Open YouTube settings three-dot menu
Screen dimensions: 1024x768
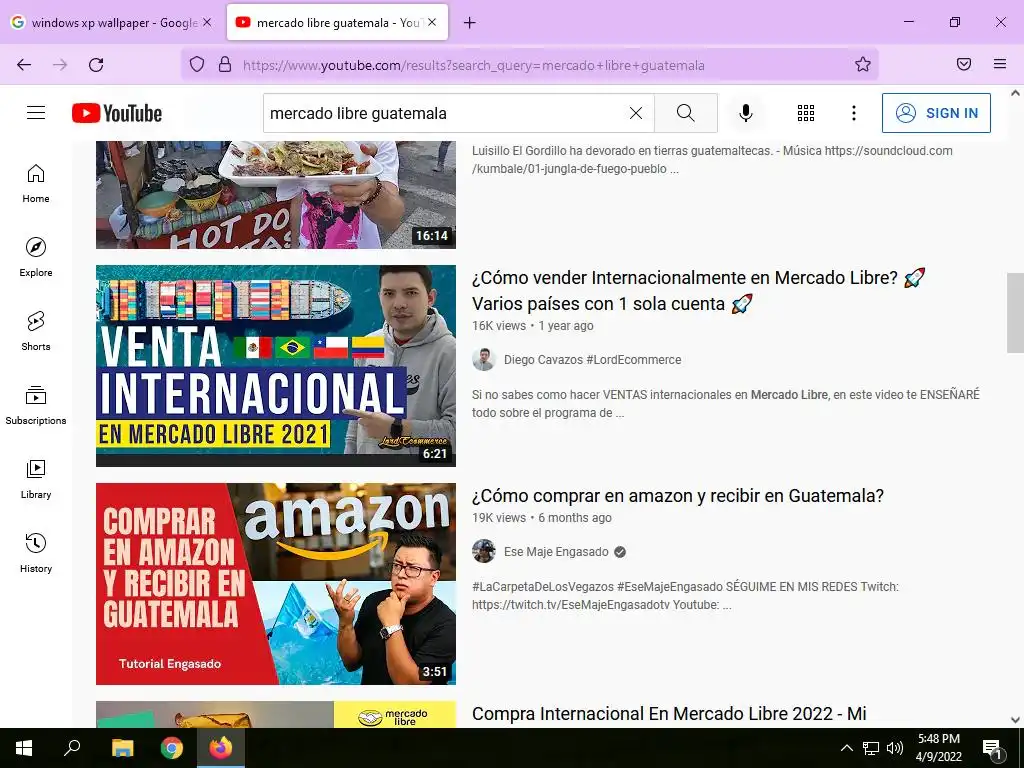pos(854,113)
